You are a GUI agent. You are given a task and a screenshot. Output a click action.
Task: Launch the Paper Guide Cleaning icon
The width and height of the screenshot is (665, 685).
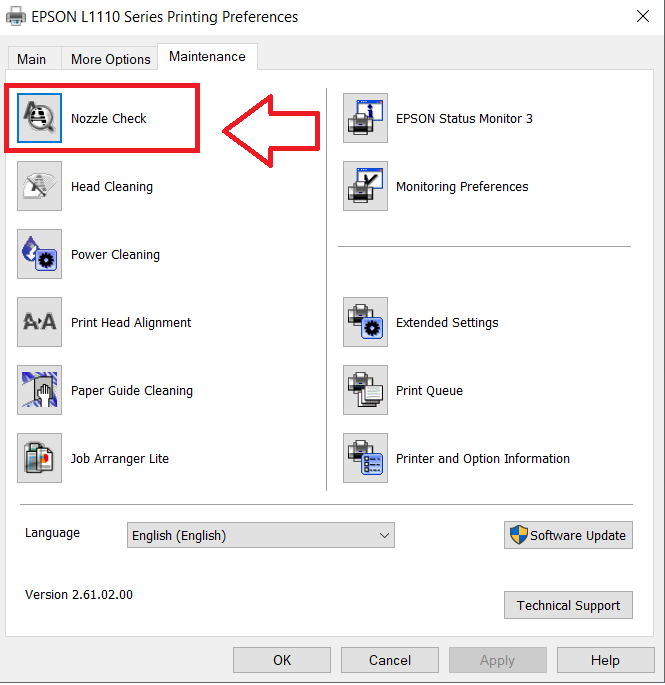[x=40, y=391]
